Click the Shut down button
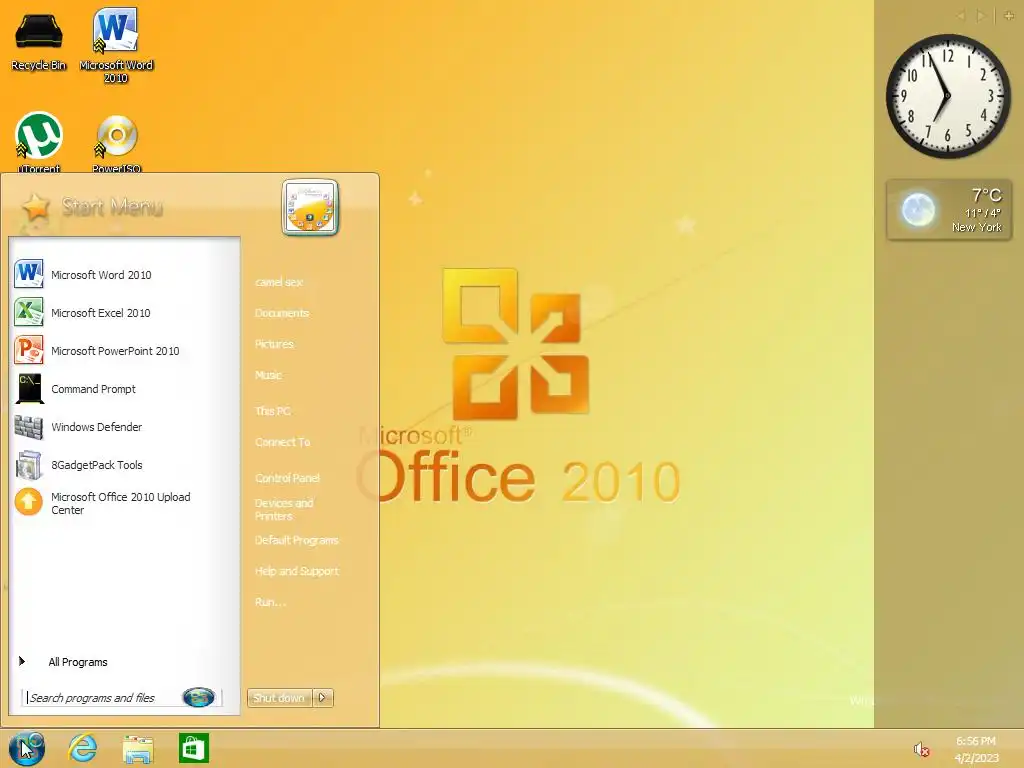This screenshot has width=1024, height=768. (x=280, y=697)
